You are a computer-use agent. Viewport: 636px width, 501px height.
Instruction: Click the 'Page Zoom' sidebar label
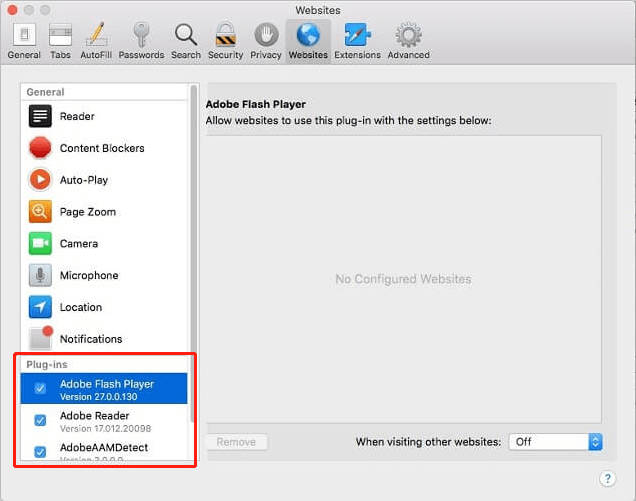click(88, 212)
